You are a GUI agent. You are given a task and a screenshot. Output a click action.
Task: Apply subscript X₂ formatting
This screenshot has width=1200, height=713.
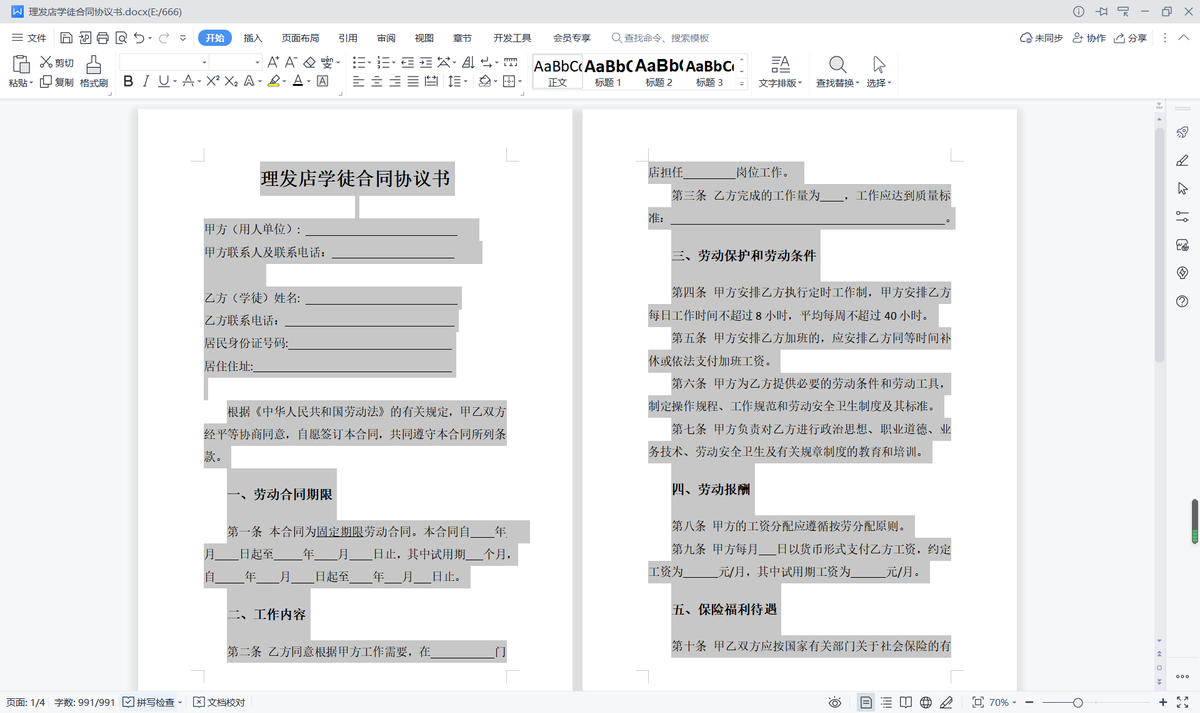231,81
